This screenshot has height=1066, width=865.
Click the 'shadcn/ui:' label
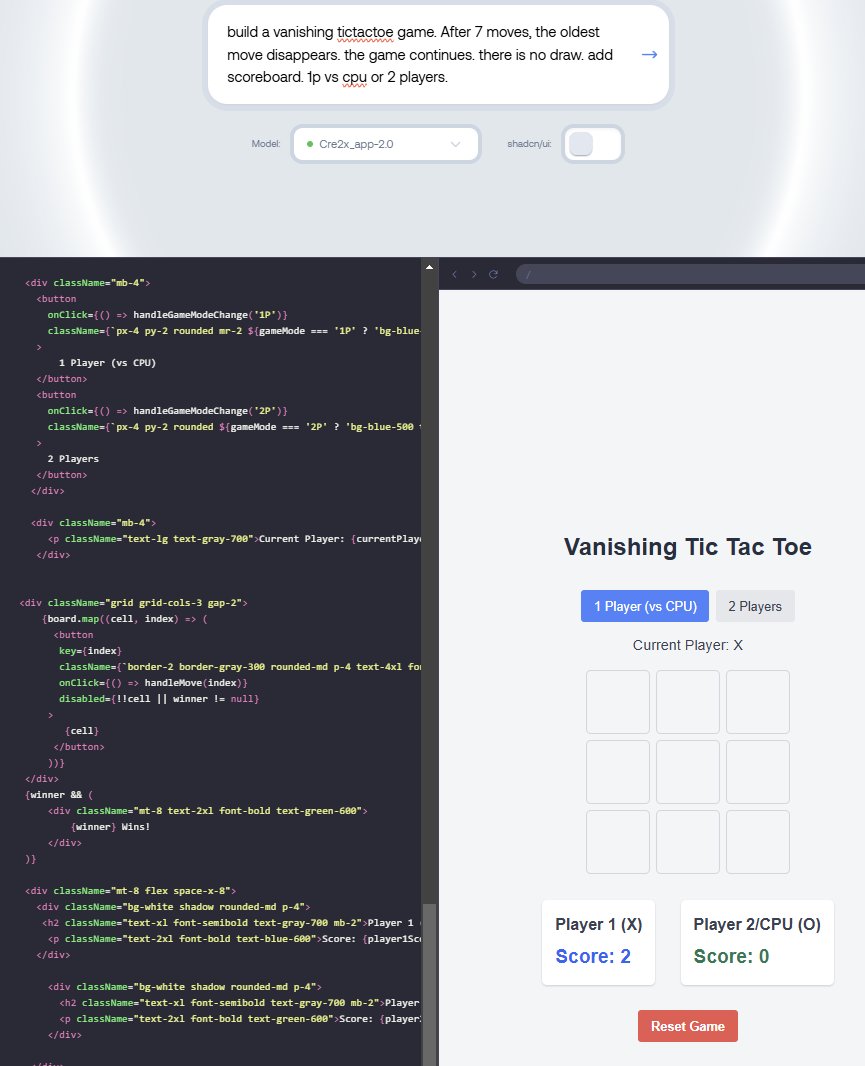tap(529, 143)
